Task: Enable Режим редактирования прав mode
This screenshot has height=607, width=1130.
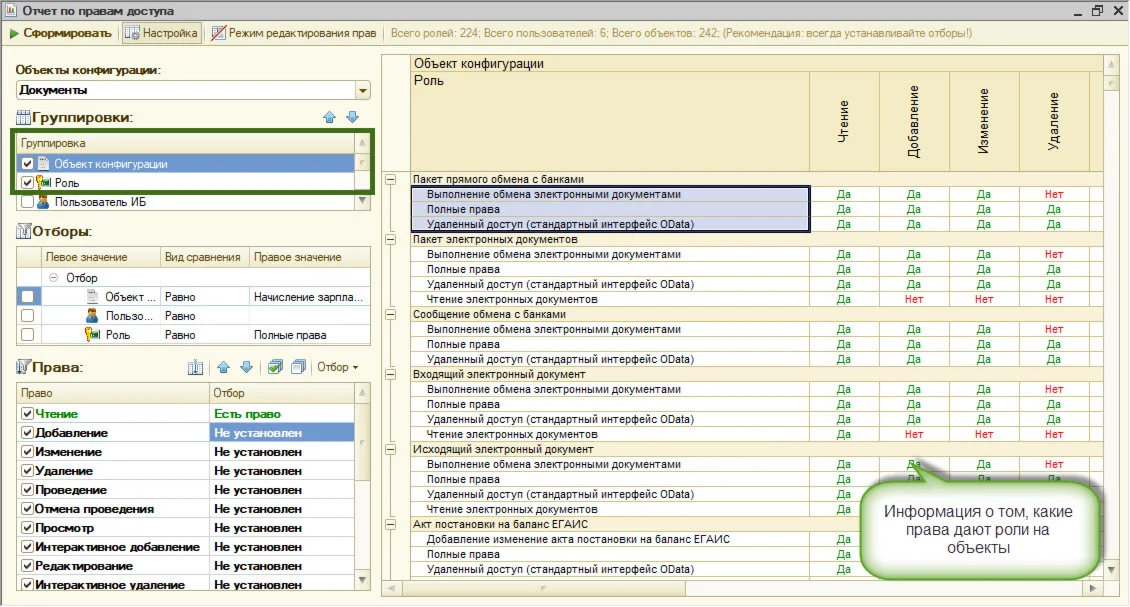Action: pos(293,33)
